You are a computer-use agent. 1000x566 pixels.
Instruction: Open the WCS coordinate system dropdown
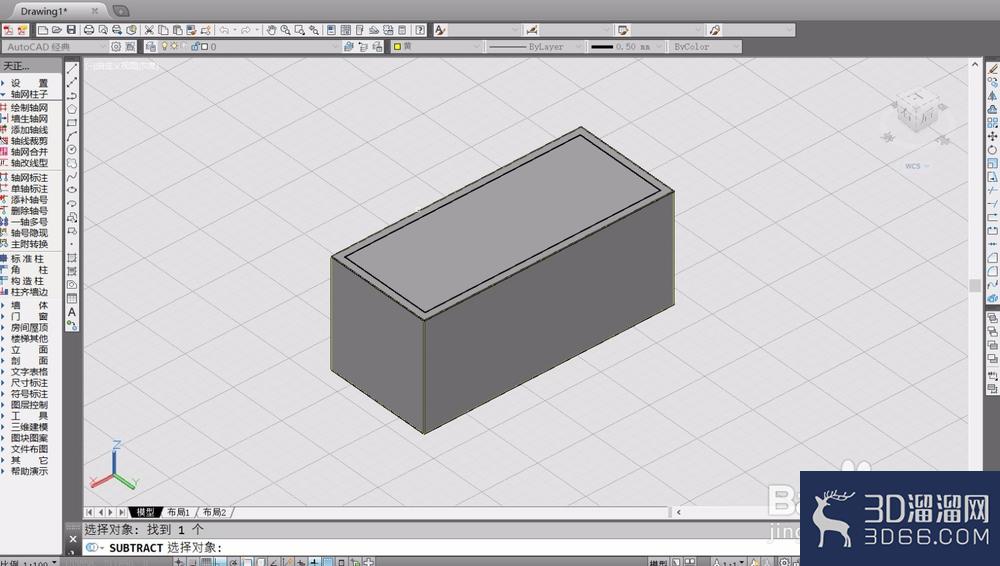[x=917, y=166]
